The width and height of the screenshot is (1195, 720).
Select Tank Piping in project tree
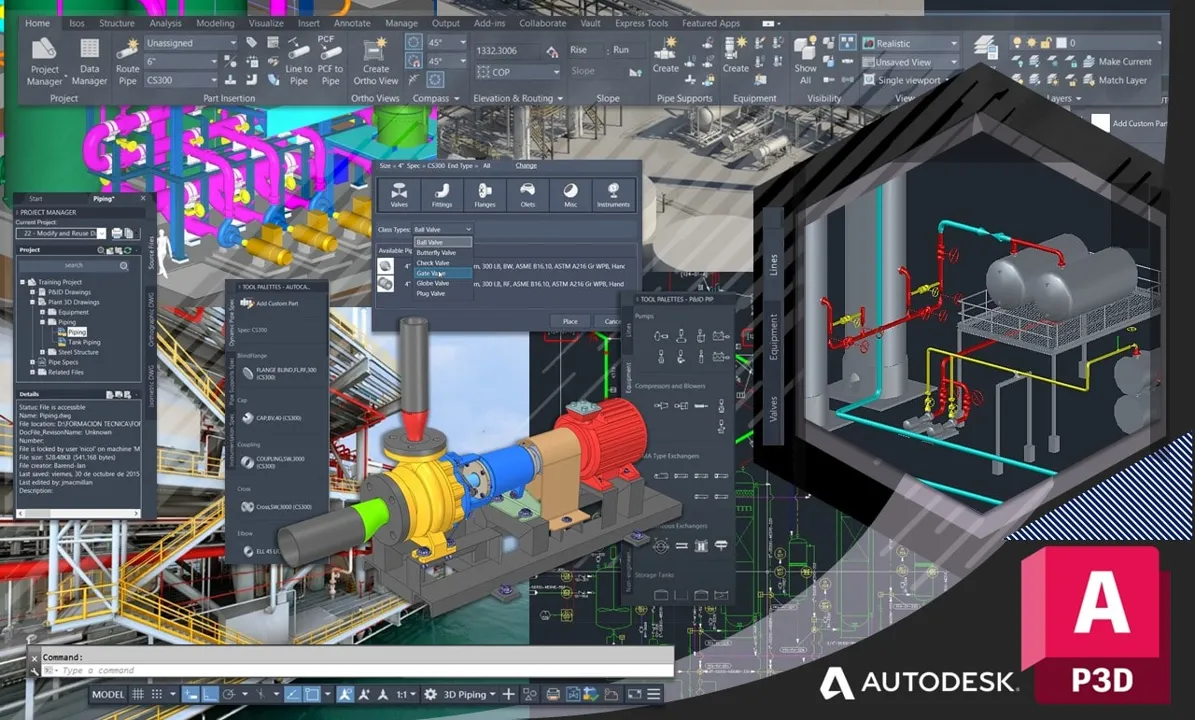(84, 342)
